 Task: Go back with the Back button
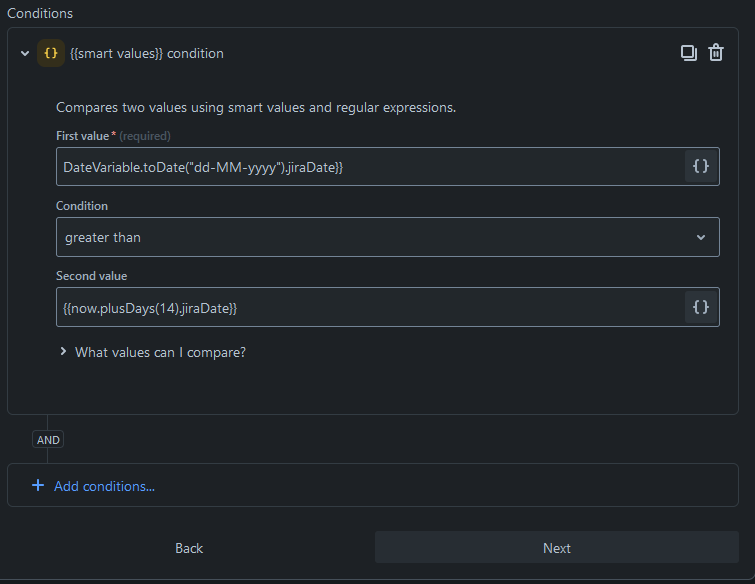tap(189, 548)
